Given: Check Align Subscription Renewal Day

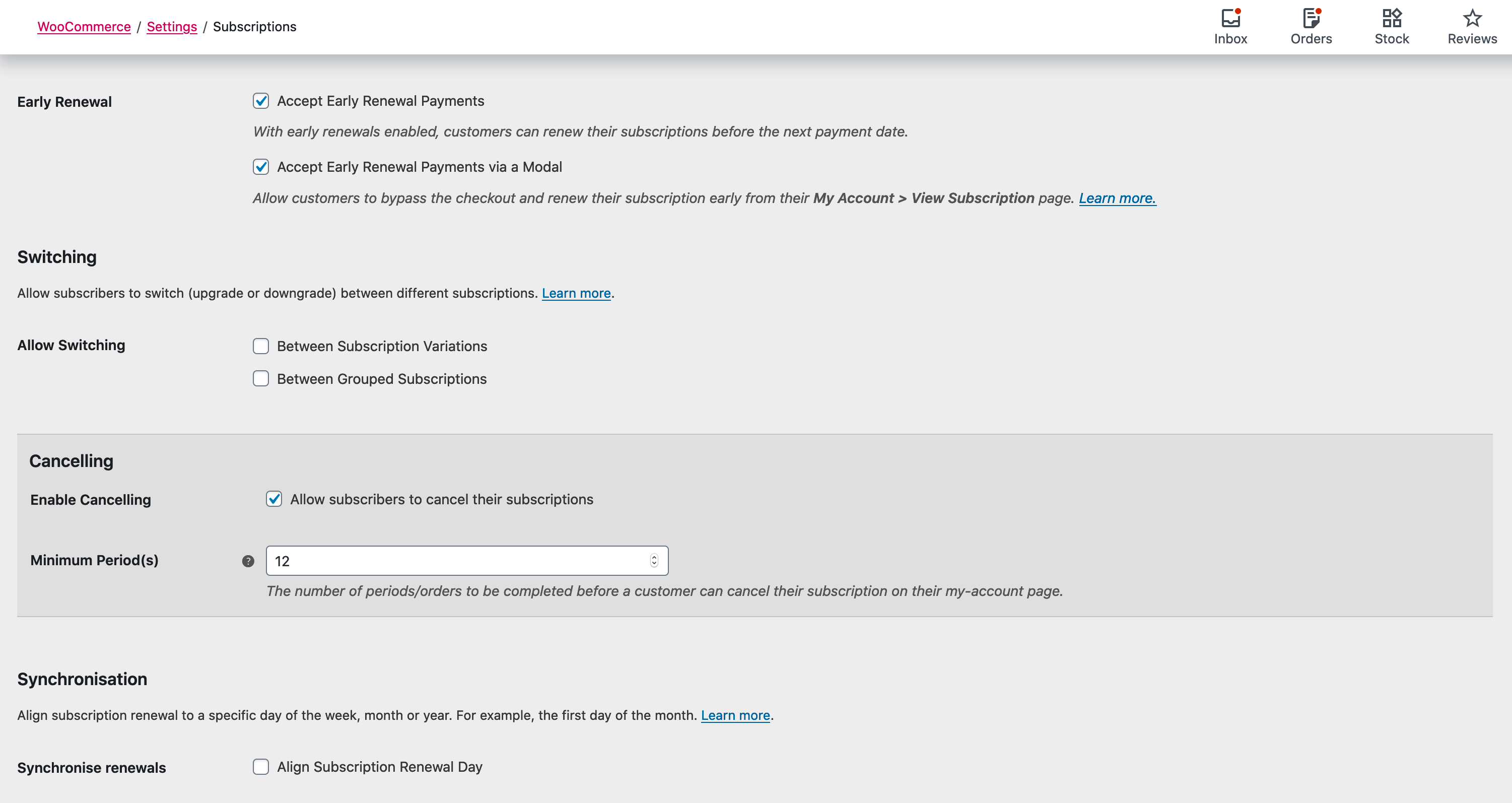Looking at the screenshot, I should pos(260,767).
